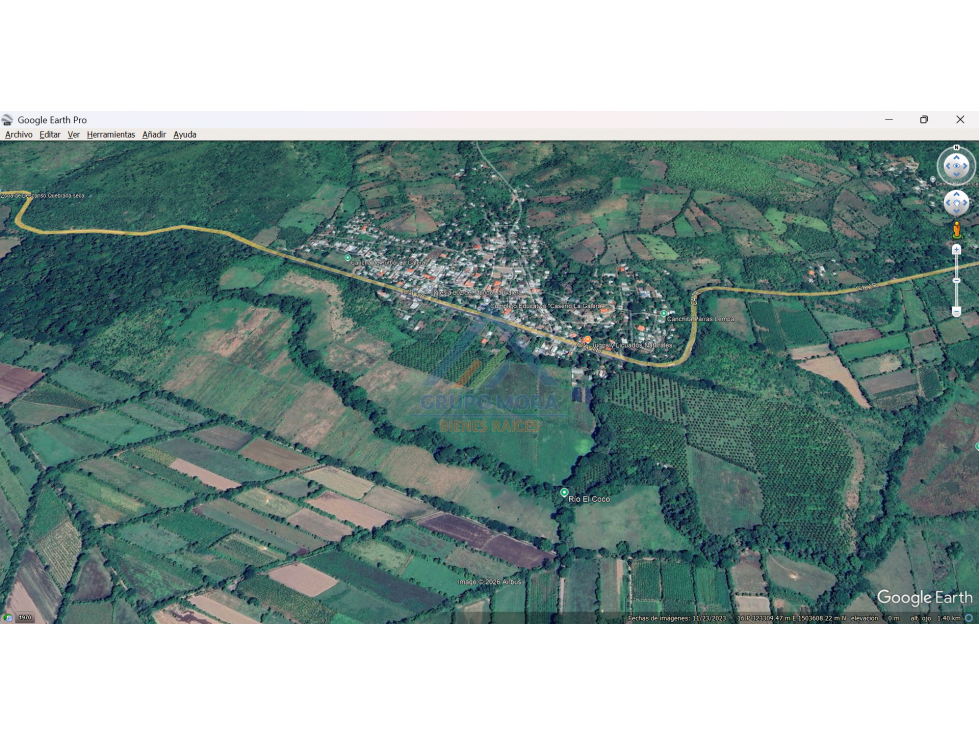The height and width of the screenshot is (734, 979).
Task: Click the Canchita Parras Limpia label
Action: tap(701, 319)
